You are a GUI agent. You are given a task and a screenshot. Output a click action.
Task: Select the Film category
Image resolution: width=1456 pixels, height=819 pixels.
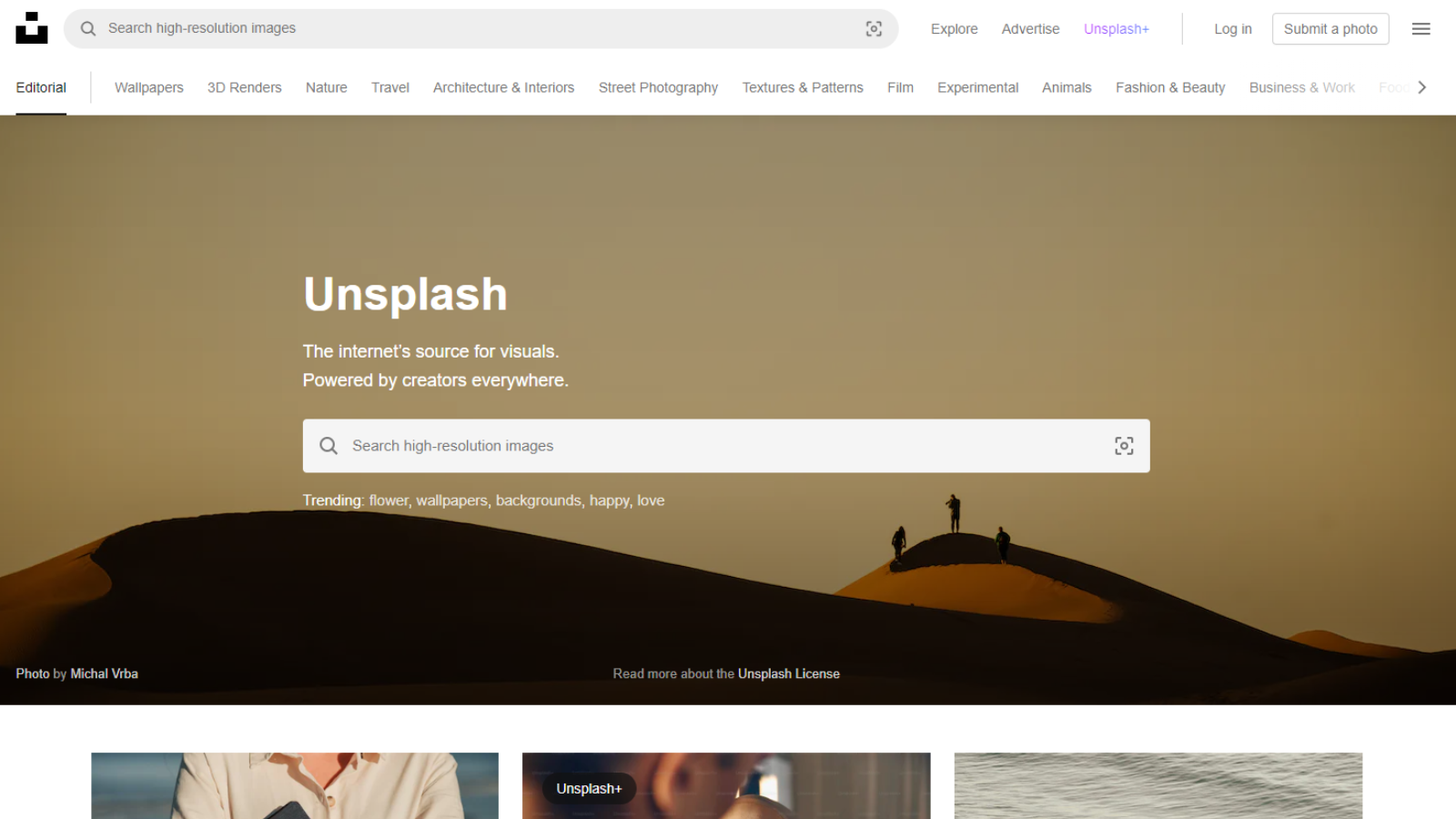coord(900,87)
